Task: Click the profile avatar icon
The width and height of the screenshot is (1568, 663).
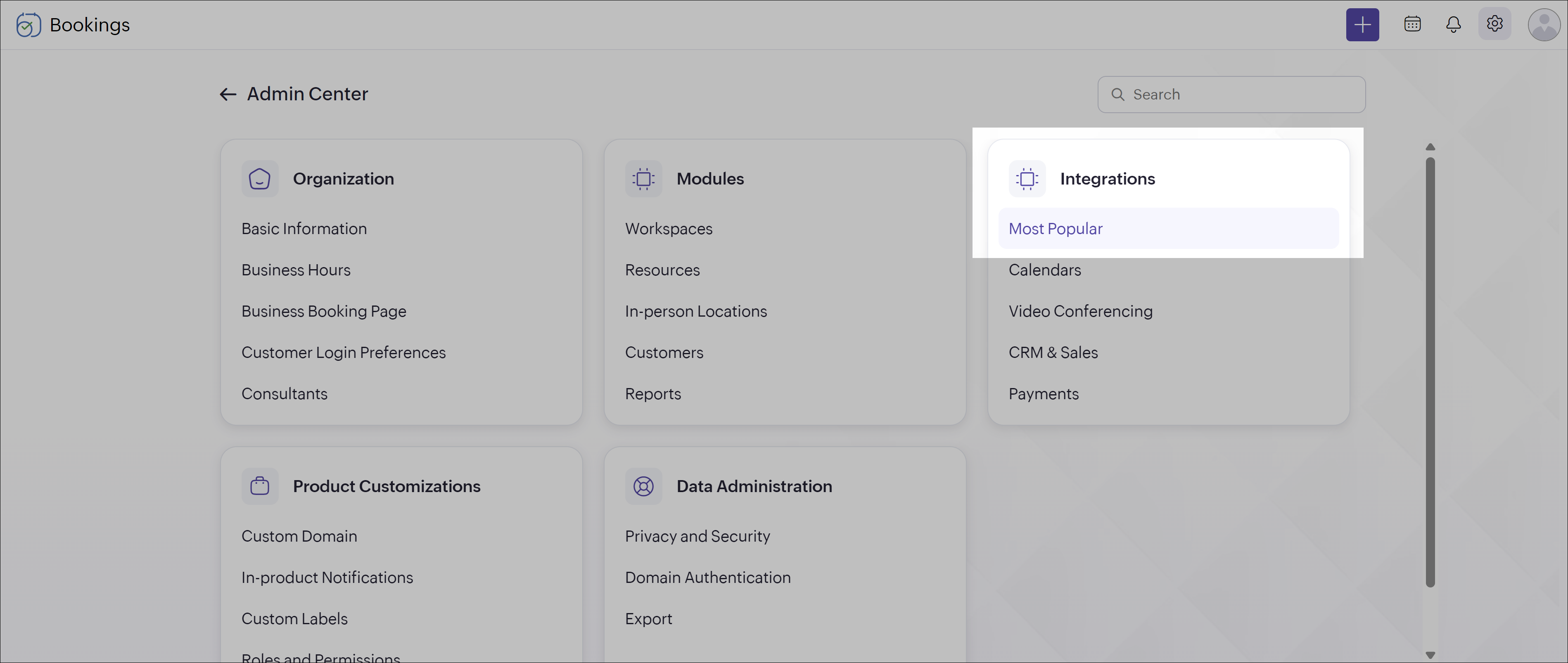Action: point(1544,24)
